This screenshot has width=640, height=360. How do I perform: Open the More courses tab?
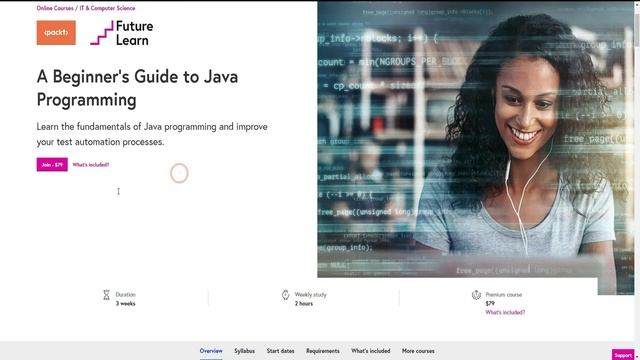coord(418,351)
